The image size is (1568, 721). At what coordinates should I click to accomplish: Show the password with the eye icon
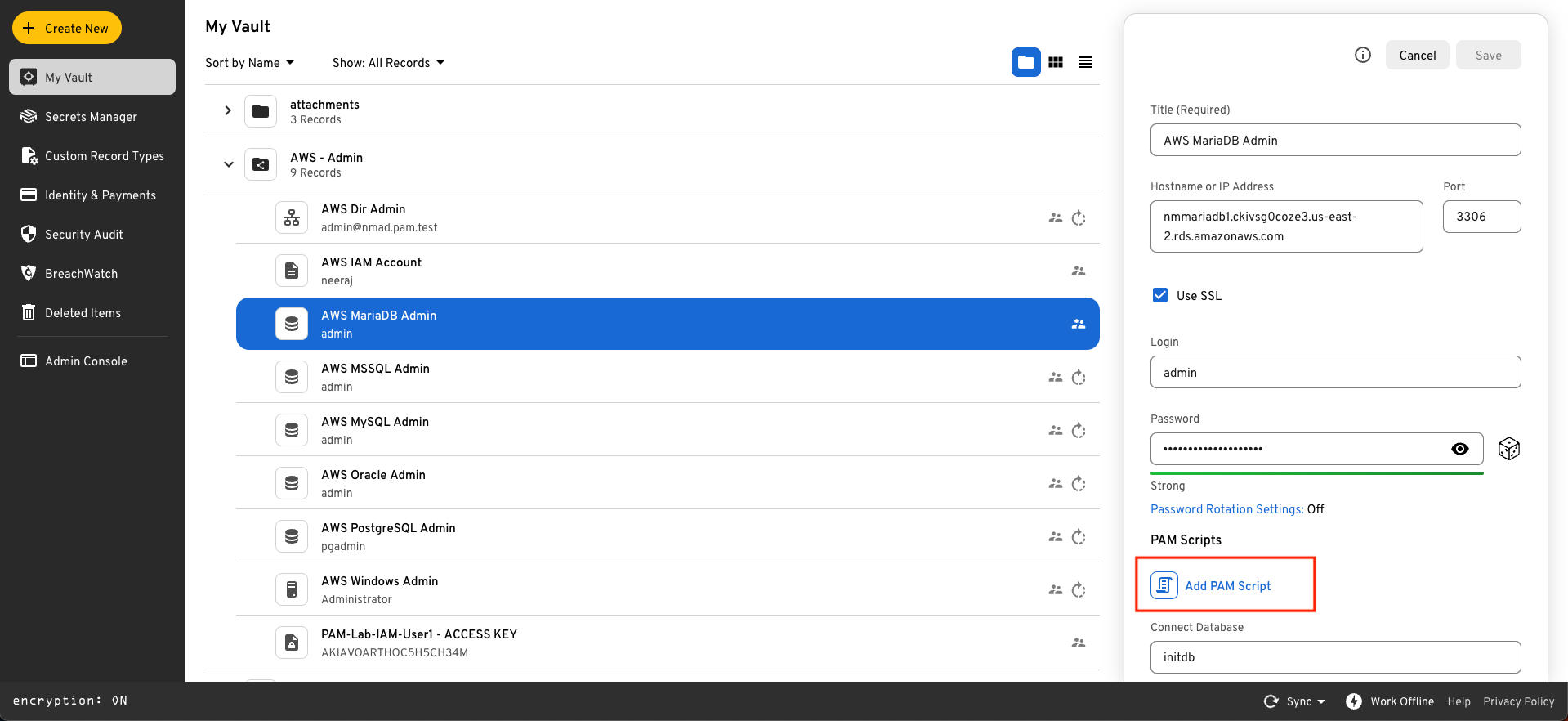(x=1459, y=449)
